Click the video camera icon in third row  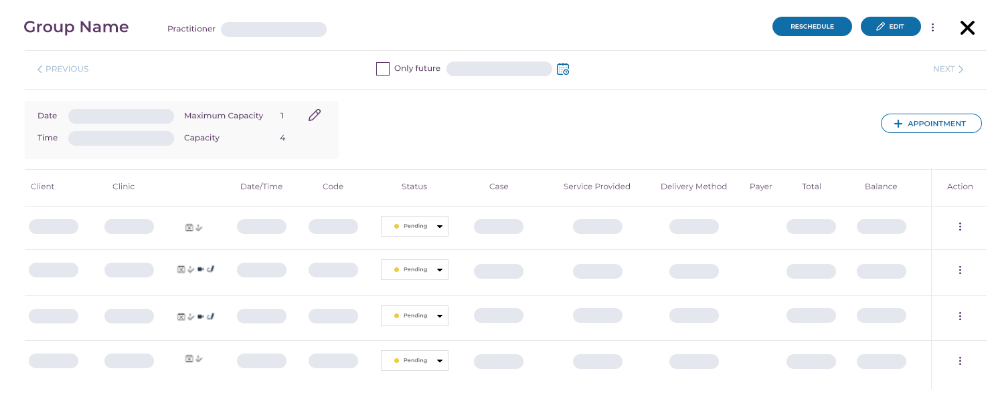pyautogui.click(x=201, y=316)
